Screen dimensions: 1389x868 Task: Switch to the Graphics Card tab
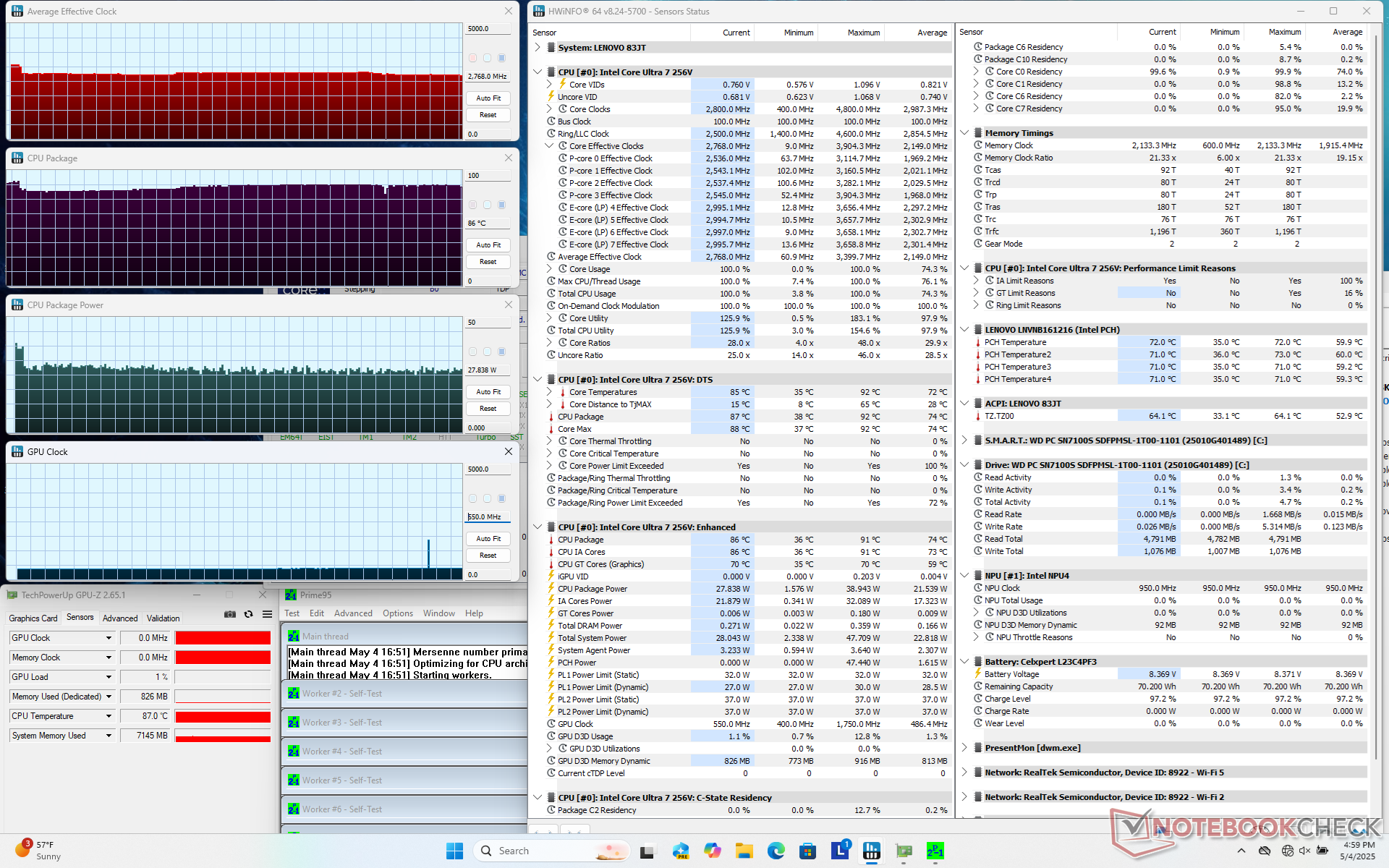pos(33,618)
